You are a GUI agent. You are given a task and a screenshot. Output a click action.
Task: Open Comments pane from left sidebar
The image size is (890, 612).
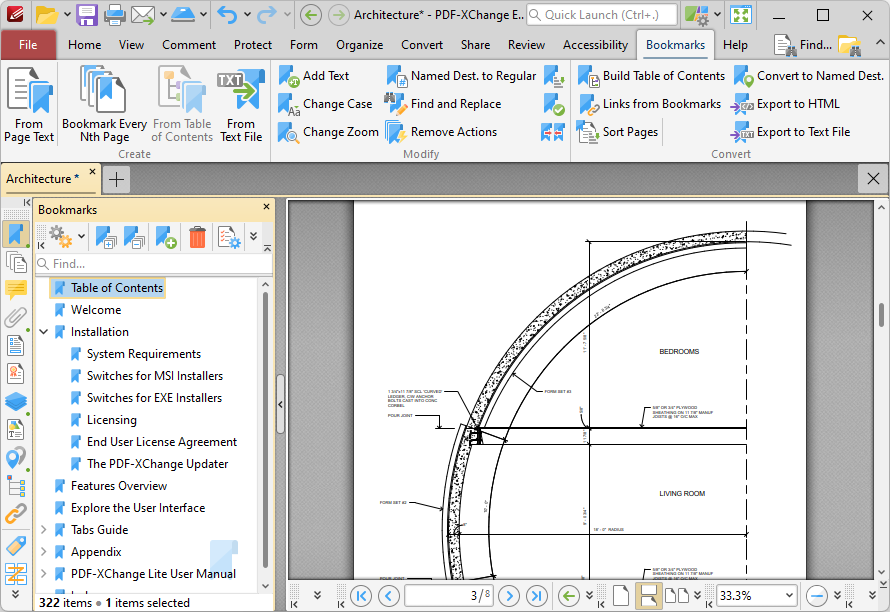16,290
